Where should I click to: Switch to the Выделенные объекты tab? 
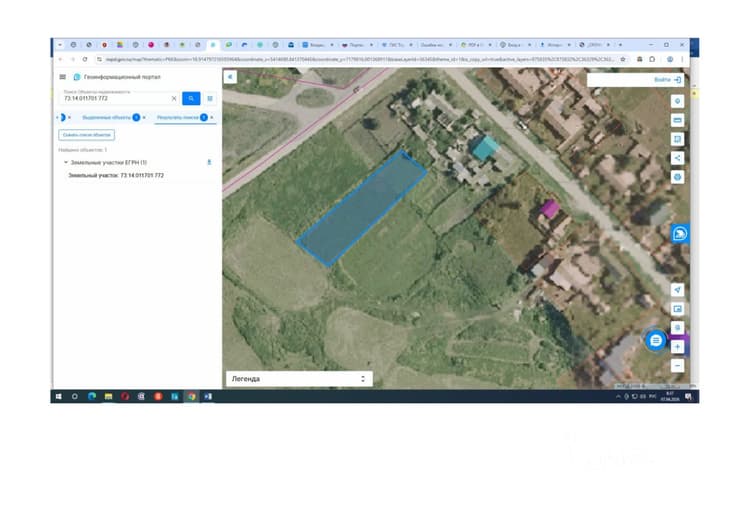[x=106, y=118]
